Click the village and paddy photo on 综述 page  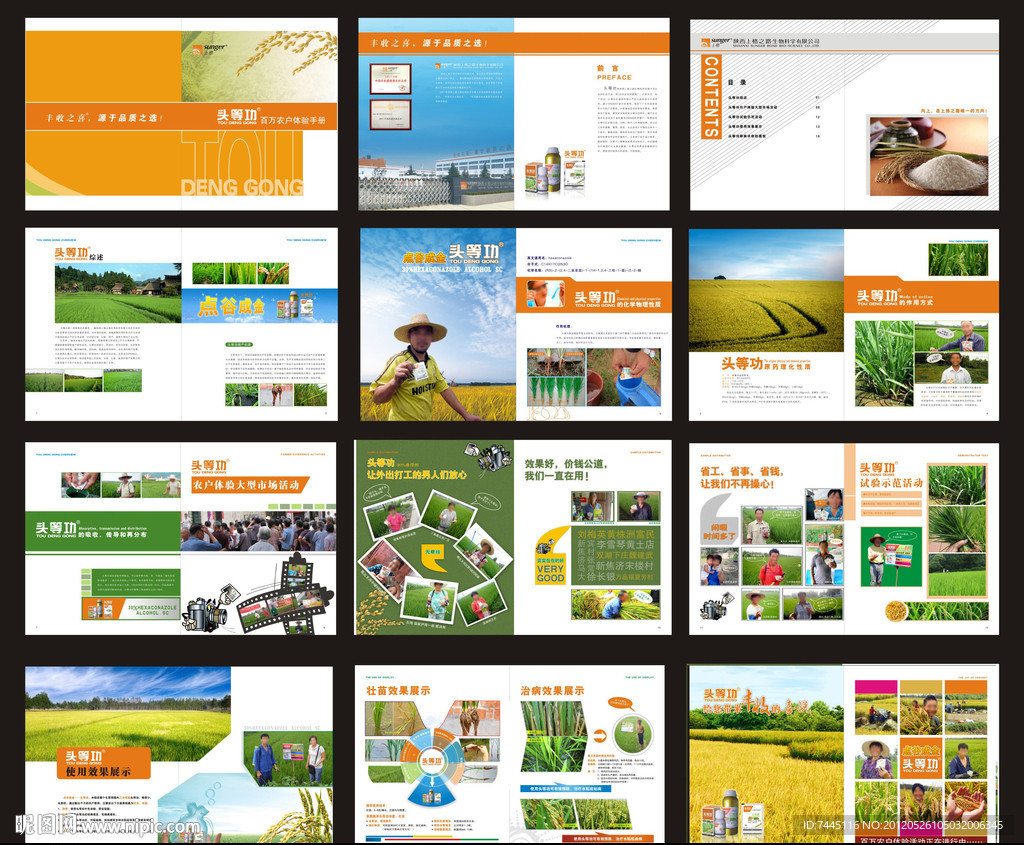coord(118,293)
